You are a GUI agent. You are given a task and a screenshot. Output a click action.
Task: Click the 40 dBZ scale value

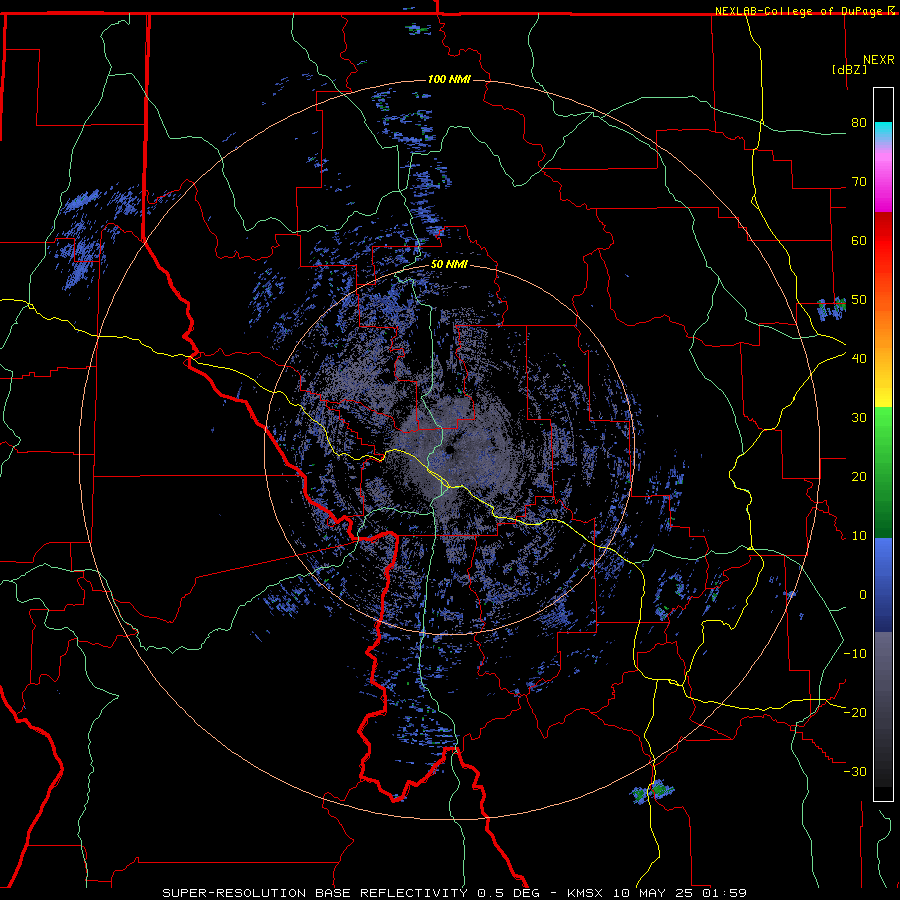[x=859, y=359]
